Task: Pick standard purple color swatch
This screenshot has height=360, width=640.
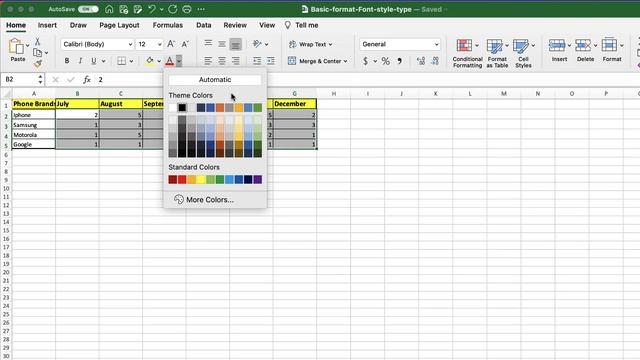Action: coord(258,179)
